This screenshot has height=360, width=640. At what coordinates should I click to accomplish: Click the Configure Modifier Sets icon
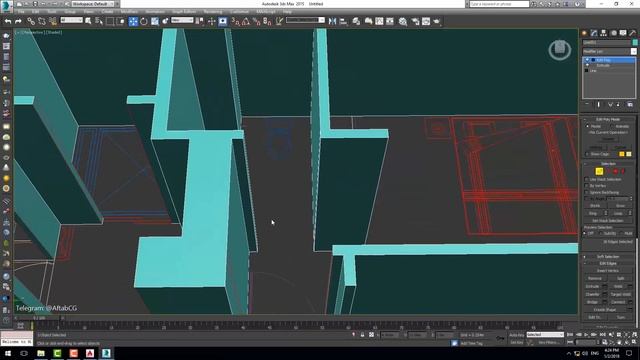click(630, 104)
